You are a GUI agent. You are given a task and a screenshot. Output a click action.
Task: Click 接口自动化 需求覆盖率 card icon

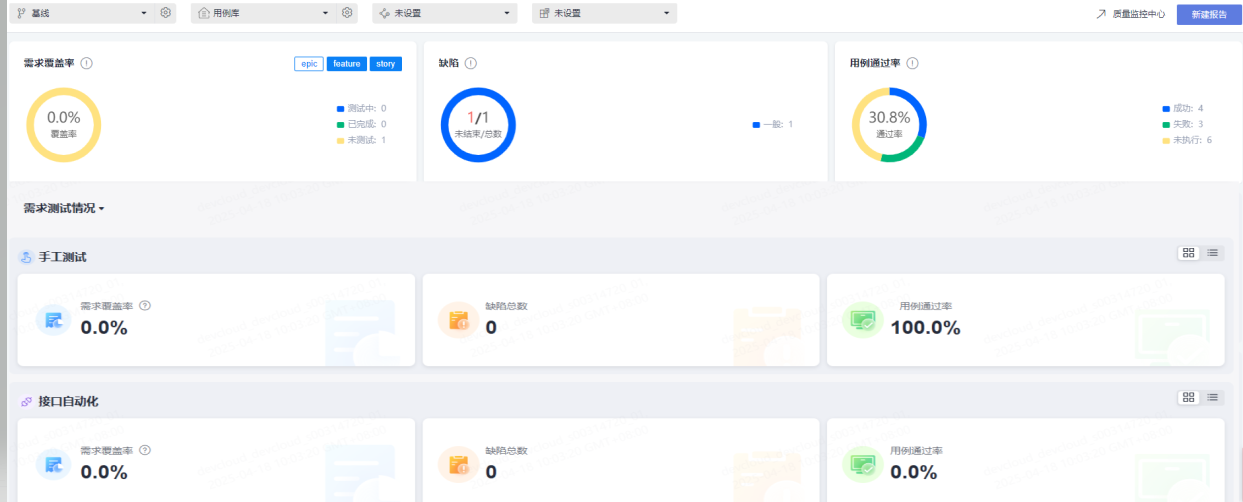[53, 464]
